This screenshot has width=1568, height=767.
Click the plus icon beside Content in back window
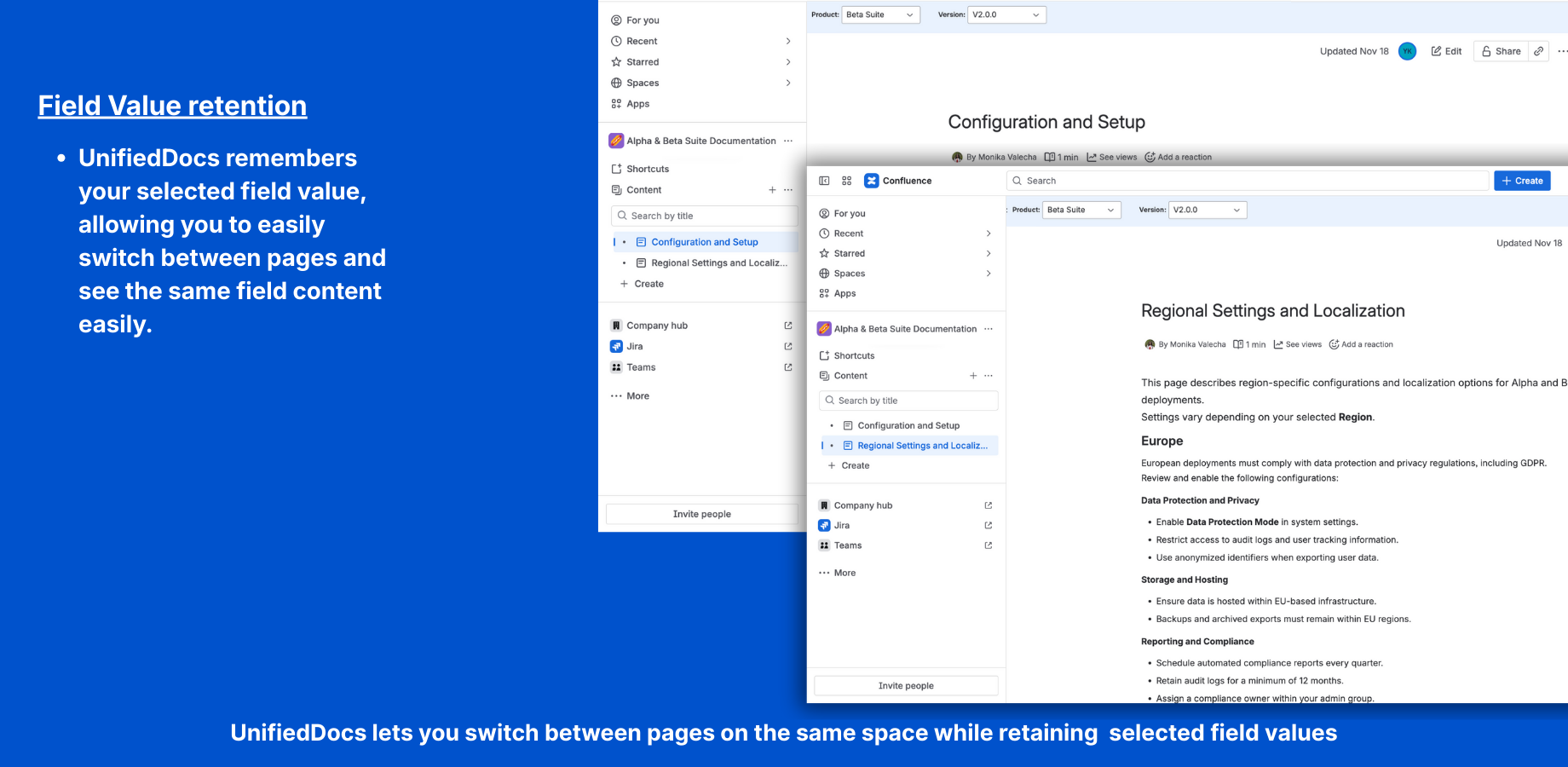point(772,190)
